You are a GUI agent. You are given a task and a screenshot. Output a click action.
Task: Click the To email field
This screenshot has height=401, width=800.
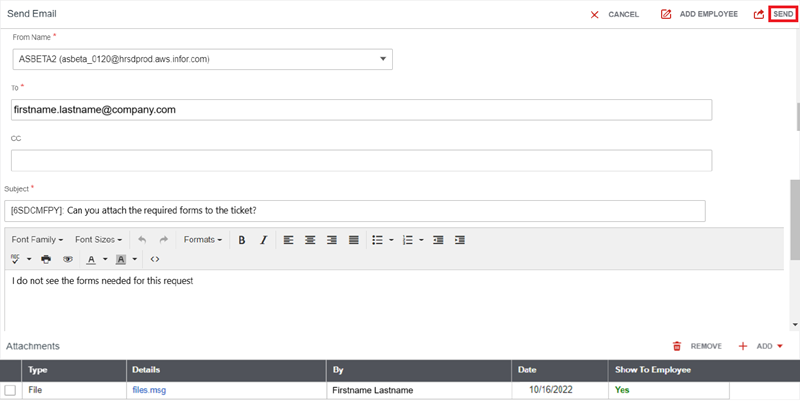(x=361, y=110)
